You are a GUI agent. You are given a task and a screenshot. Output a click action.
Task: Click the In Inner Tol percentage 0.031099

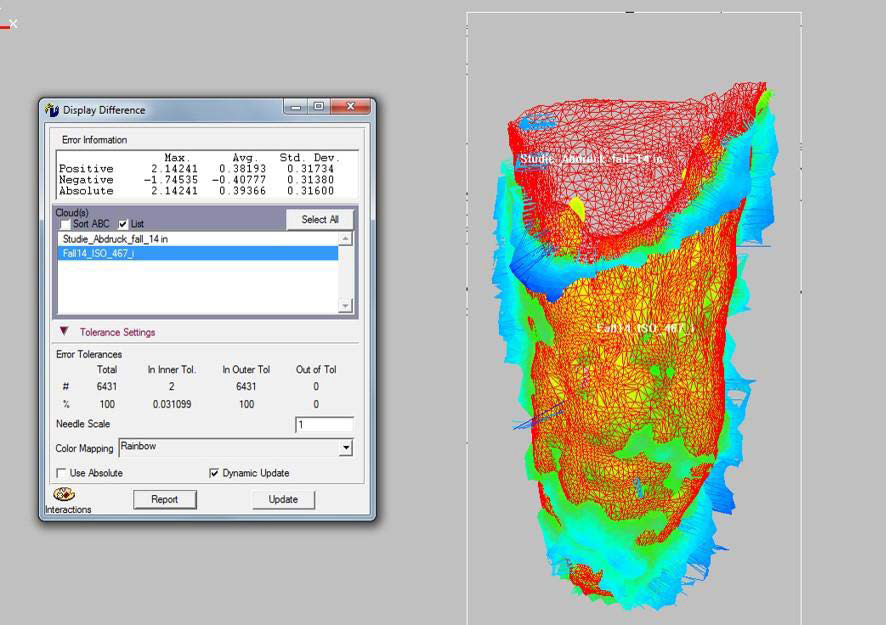pyautogui.click(x=172, y=405)
